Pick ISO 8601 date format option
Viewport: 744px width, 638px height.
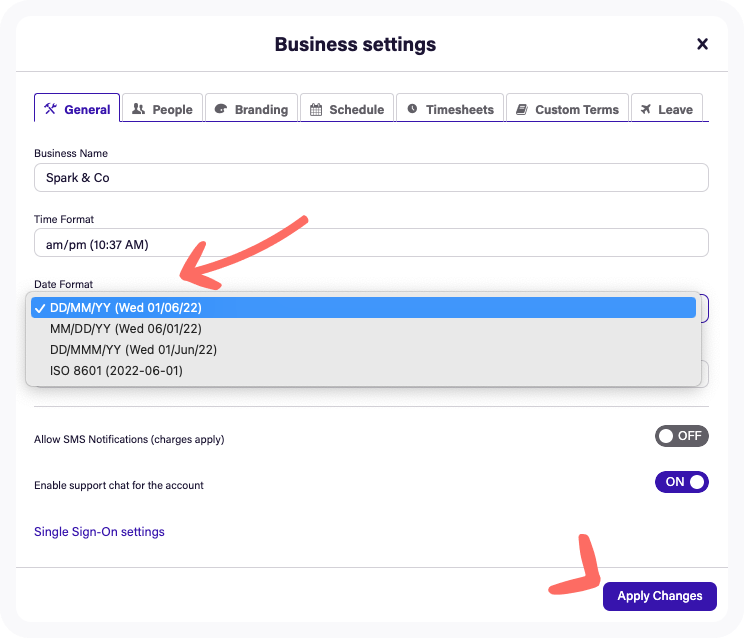point(116,371)
